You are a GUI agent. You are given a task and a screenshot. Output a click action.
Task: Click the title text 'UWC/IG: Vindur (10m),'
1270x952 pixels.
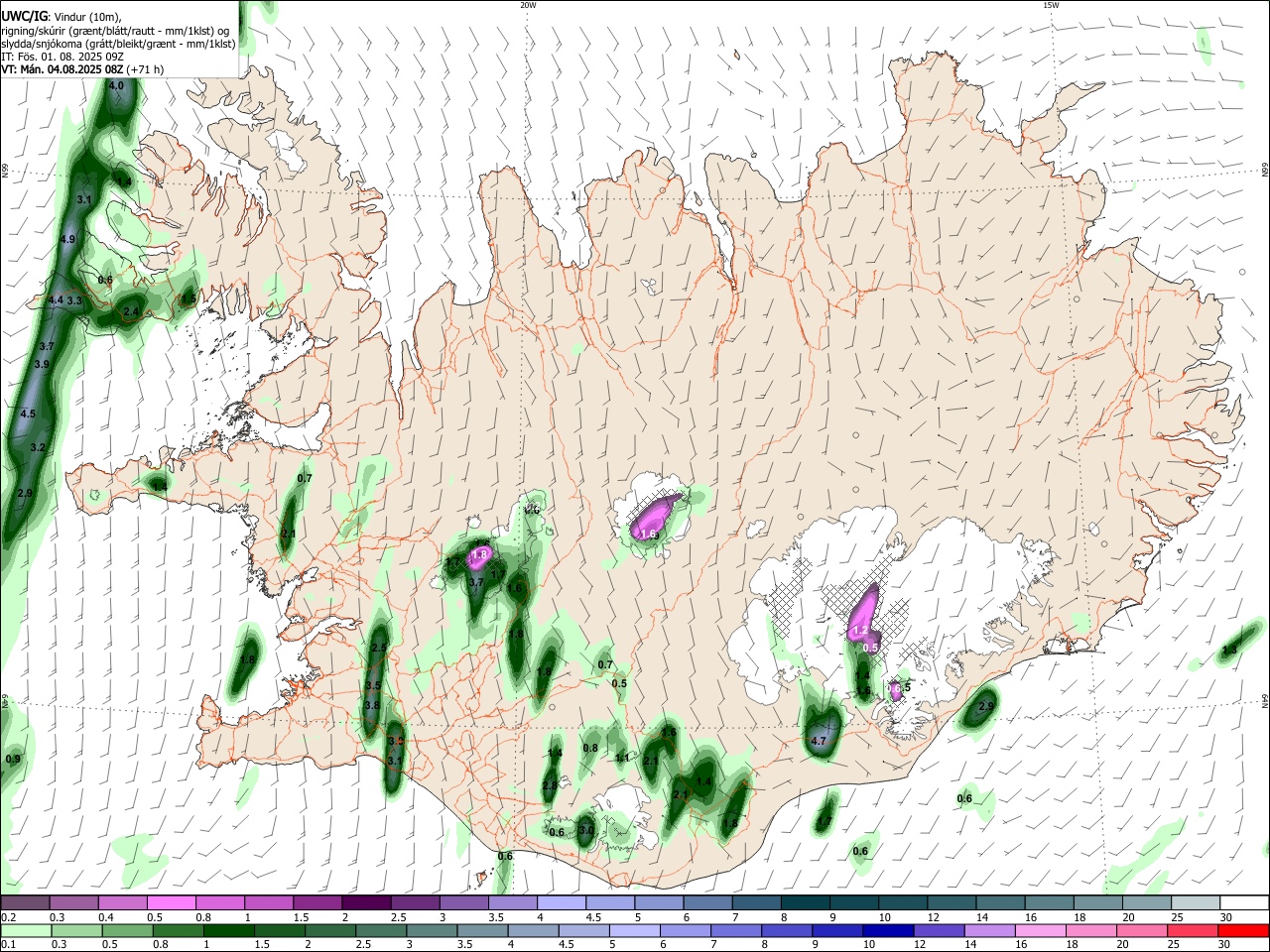click(61, 16)
